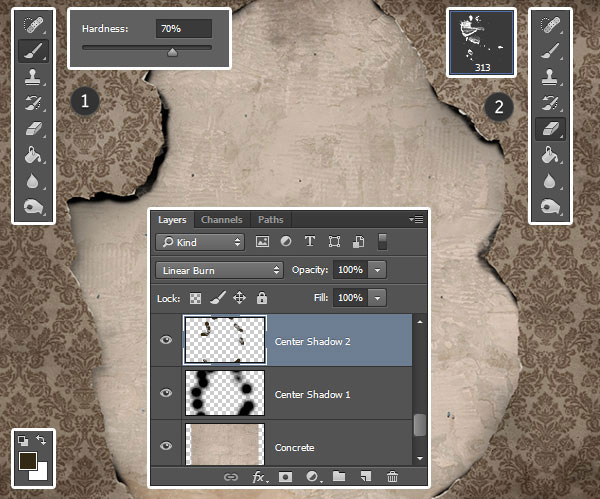Select the Eraser tool in right toolbar

pyautogui.click(x=551, y=128)
